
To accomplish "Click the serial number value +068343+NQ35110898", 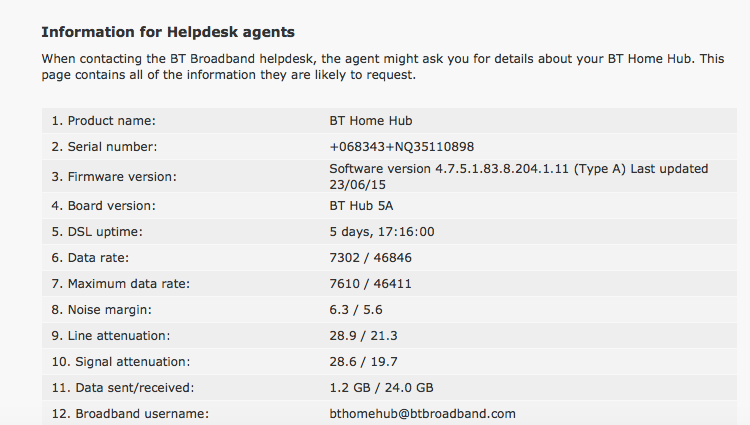I will pyautogui.click(x=401, y=147).
